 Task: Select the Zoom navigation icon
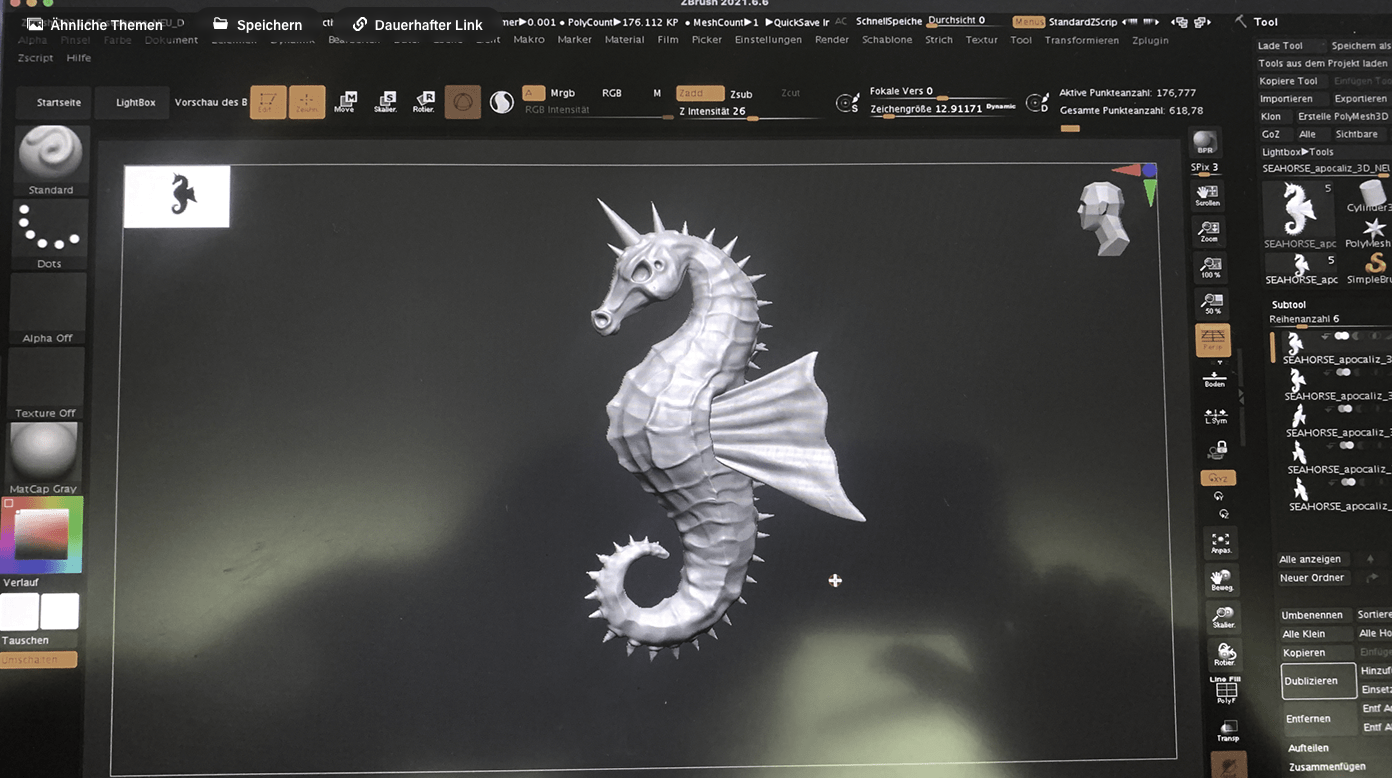click(1210, 231)
